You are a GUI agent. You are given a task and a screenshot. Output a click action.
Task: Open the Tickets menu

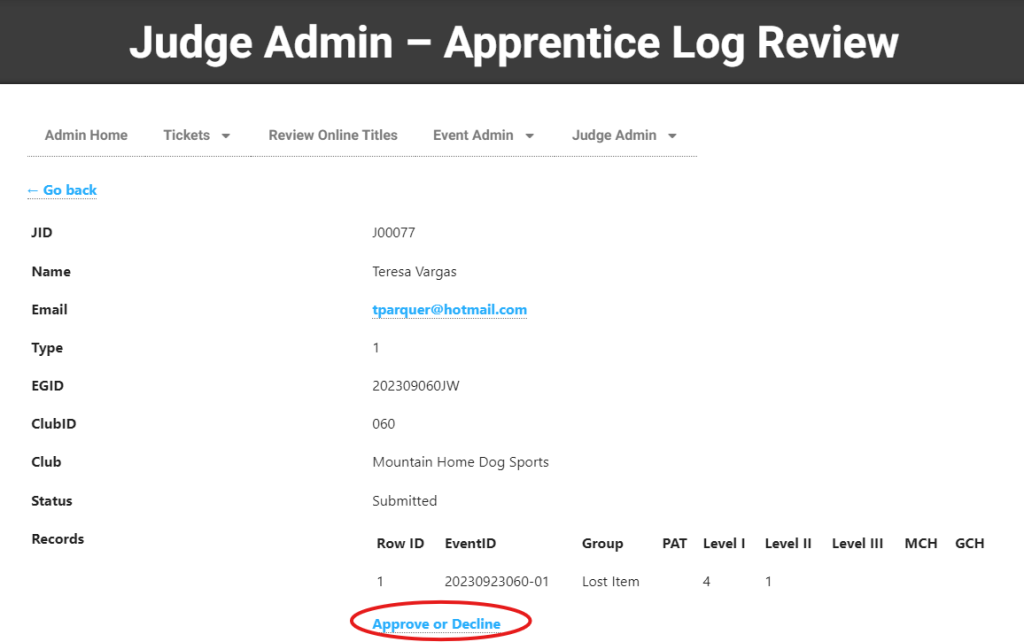pos(187,135)
